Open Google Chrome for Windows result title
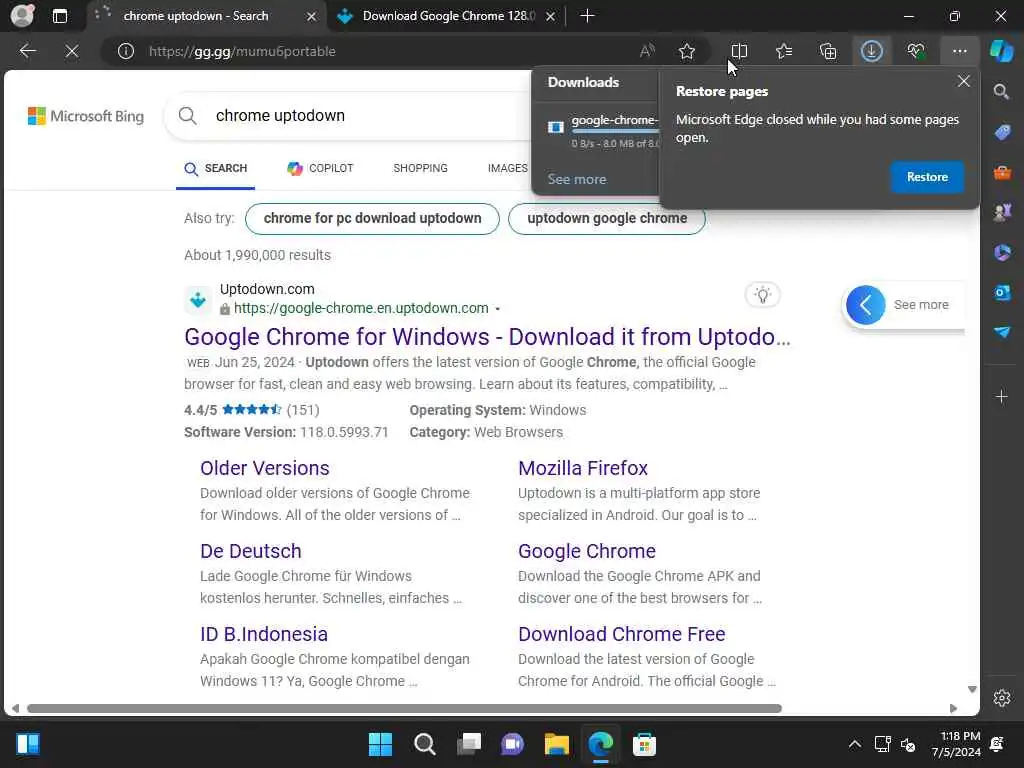1024x768 pixels. [x=487, y=337]
